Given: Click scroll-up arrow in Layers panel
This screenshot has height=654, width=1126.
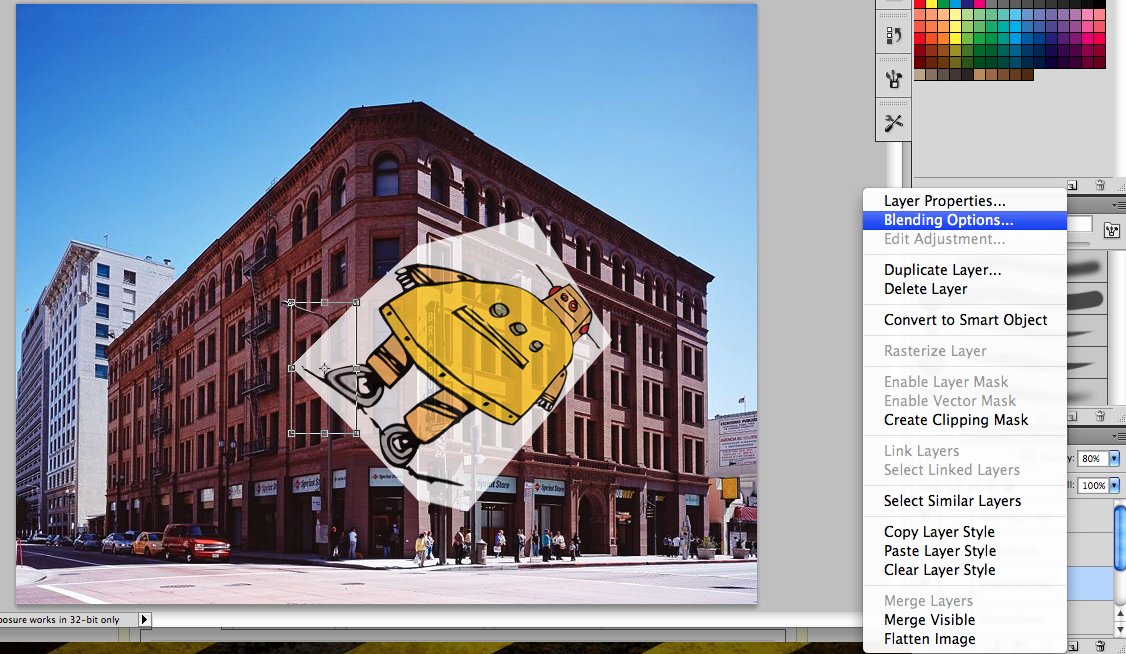Looking at the screenshot, I should pos(1120,615).
